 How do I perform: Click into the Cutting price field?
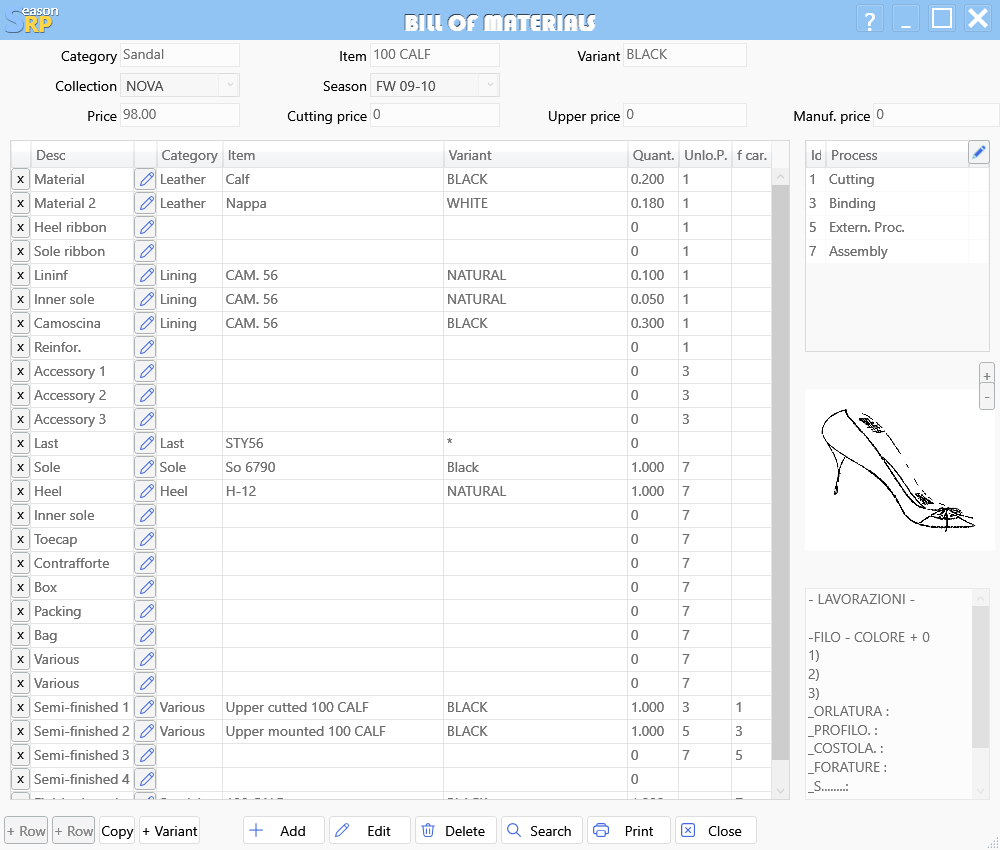[435, 115]
